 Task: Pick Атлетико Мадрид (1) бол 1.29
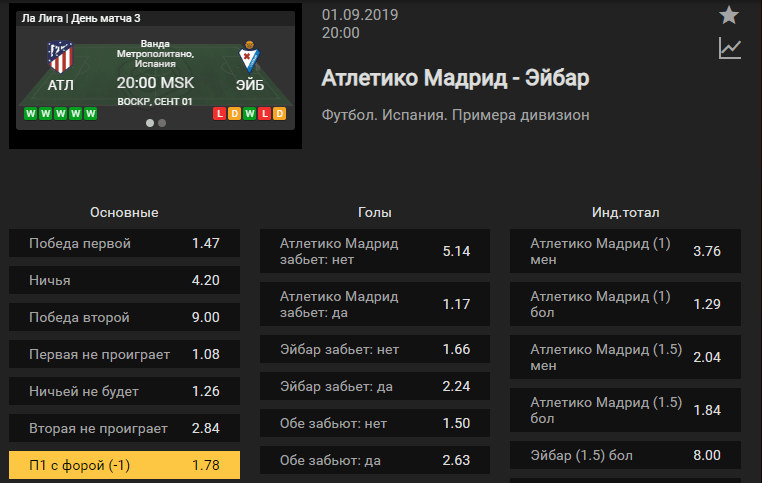(625, 304)
